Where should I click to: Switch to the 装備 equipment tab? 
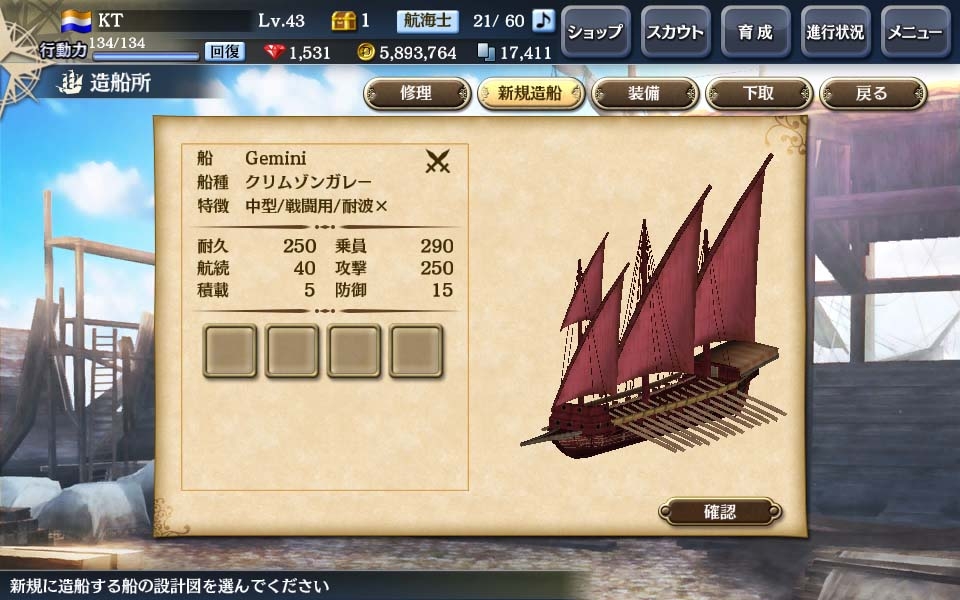click(645, 94)
